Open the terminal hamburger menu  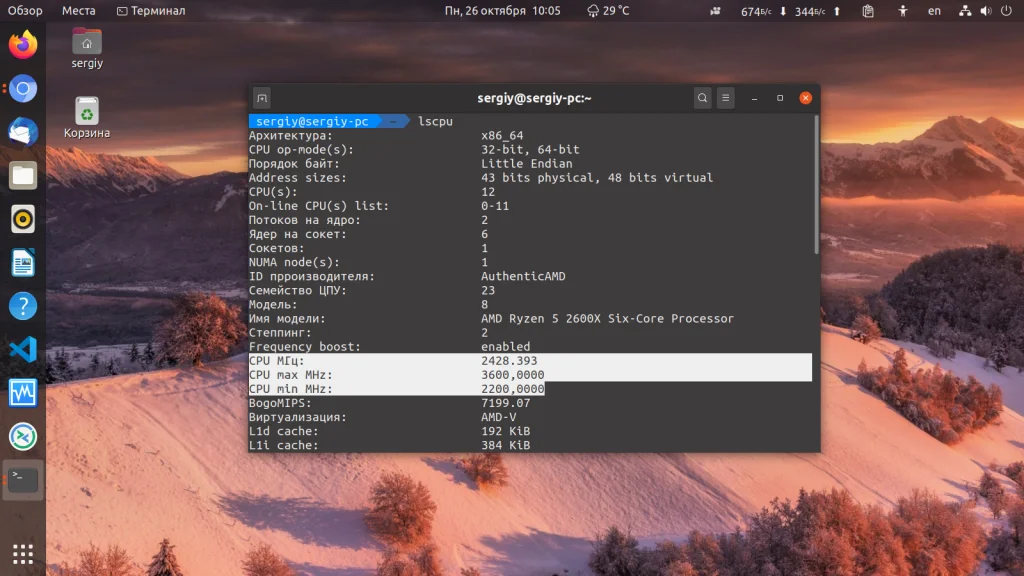pyautogui.click(x=726, y=98)
